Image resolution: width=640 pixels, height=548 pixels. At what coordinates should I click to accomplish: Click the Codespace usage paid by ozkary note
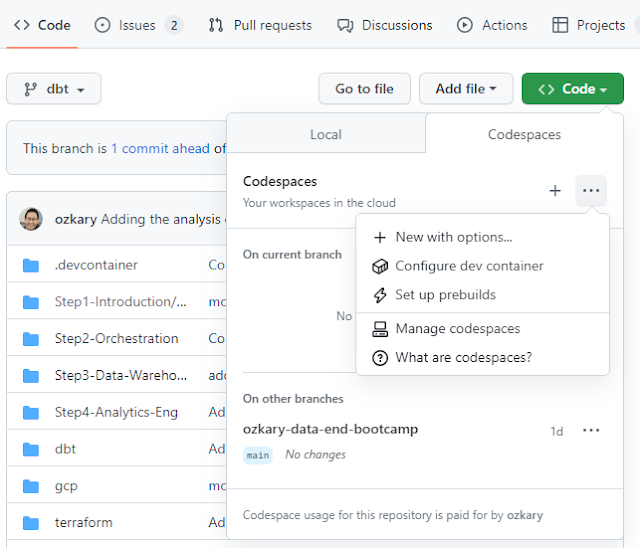(393, 515)
